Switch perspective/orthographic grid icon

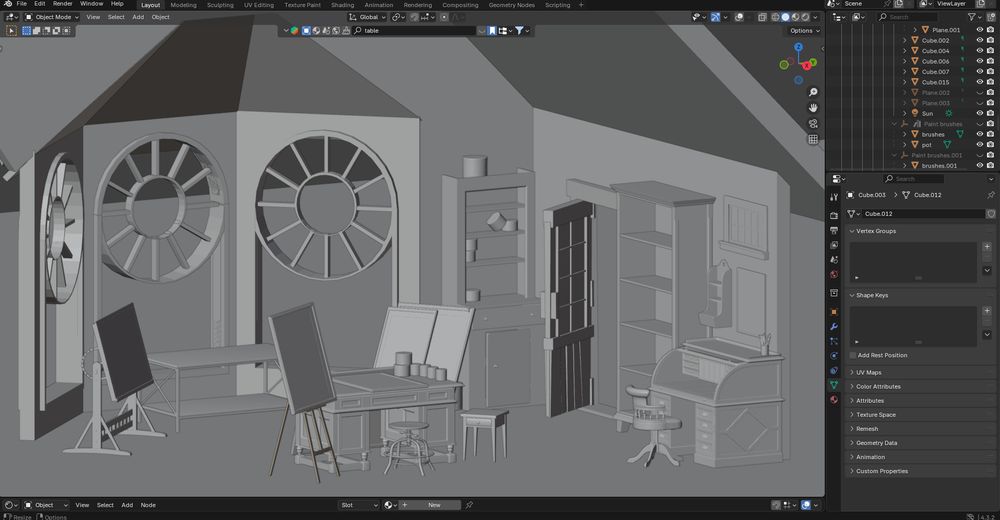813,139
